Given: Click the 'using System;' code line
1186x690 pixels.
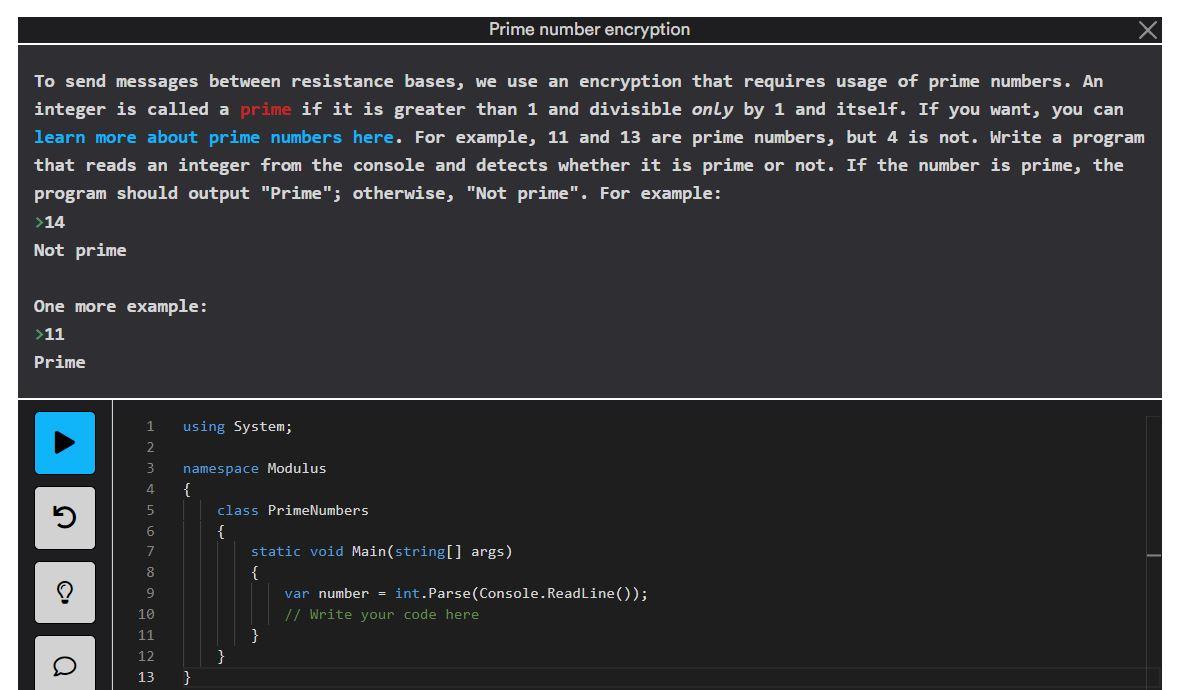Looking at the screenshot, I should pos(238,427).
